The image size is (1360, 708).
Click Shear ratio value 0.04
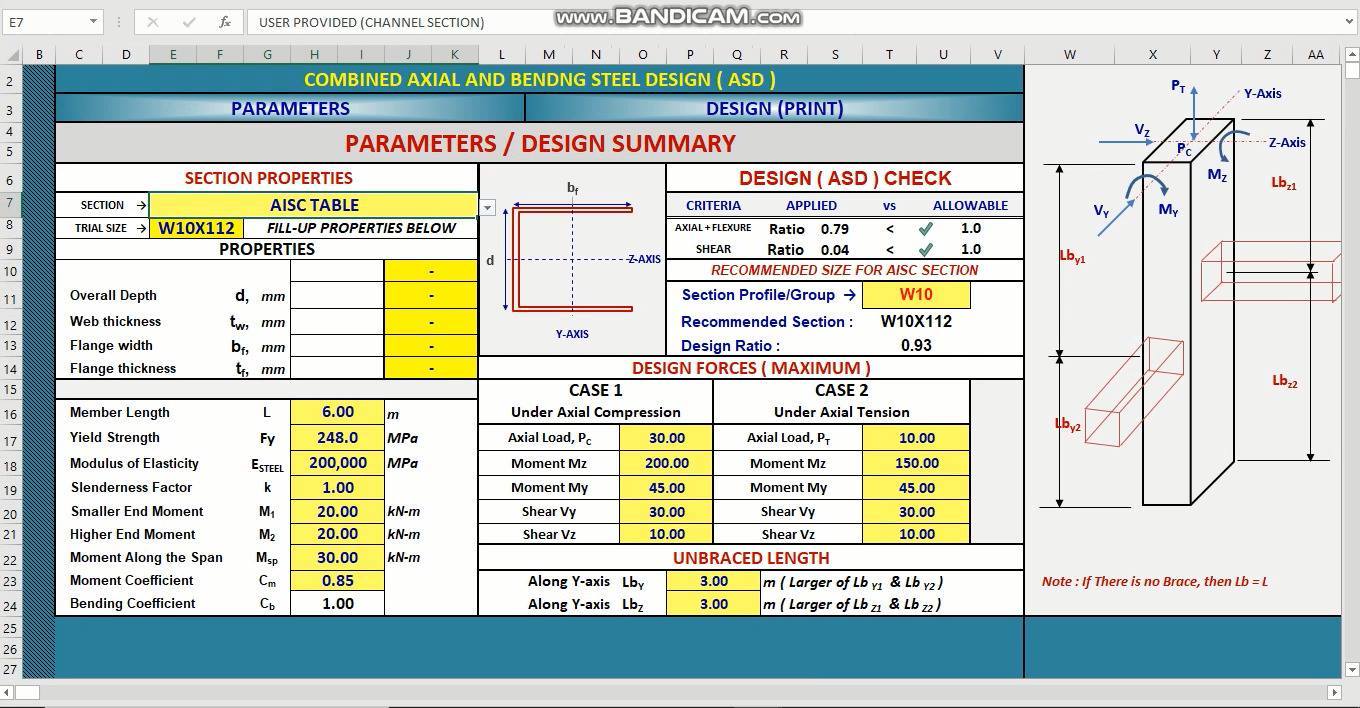835,250
